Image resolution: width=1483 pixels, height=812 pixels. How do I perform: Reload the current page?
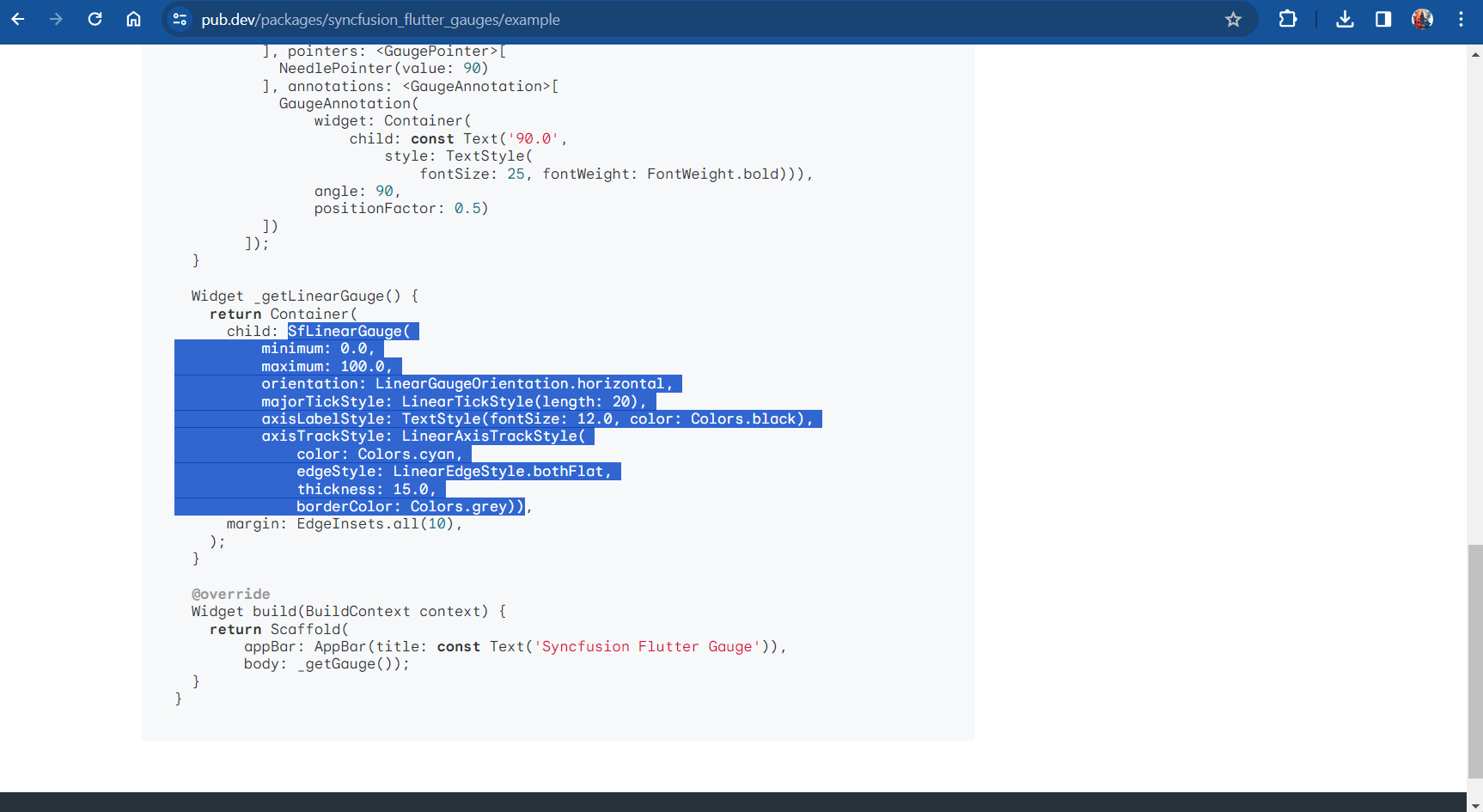(95, 19)
